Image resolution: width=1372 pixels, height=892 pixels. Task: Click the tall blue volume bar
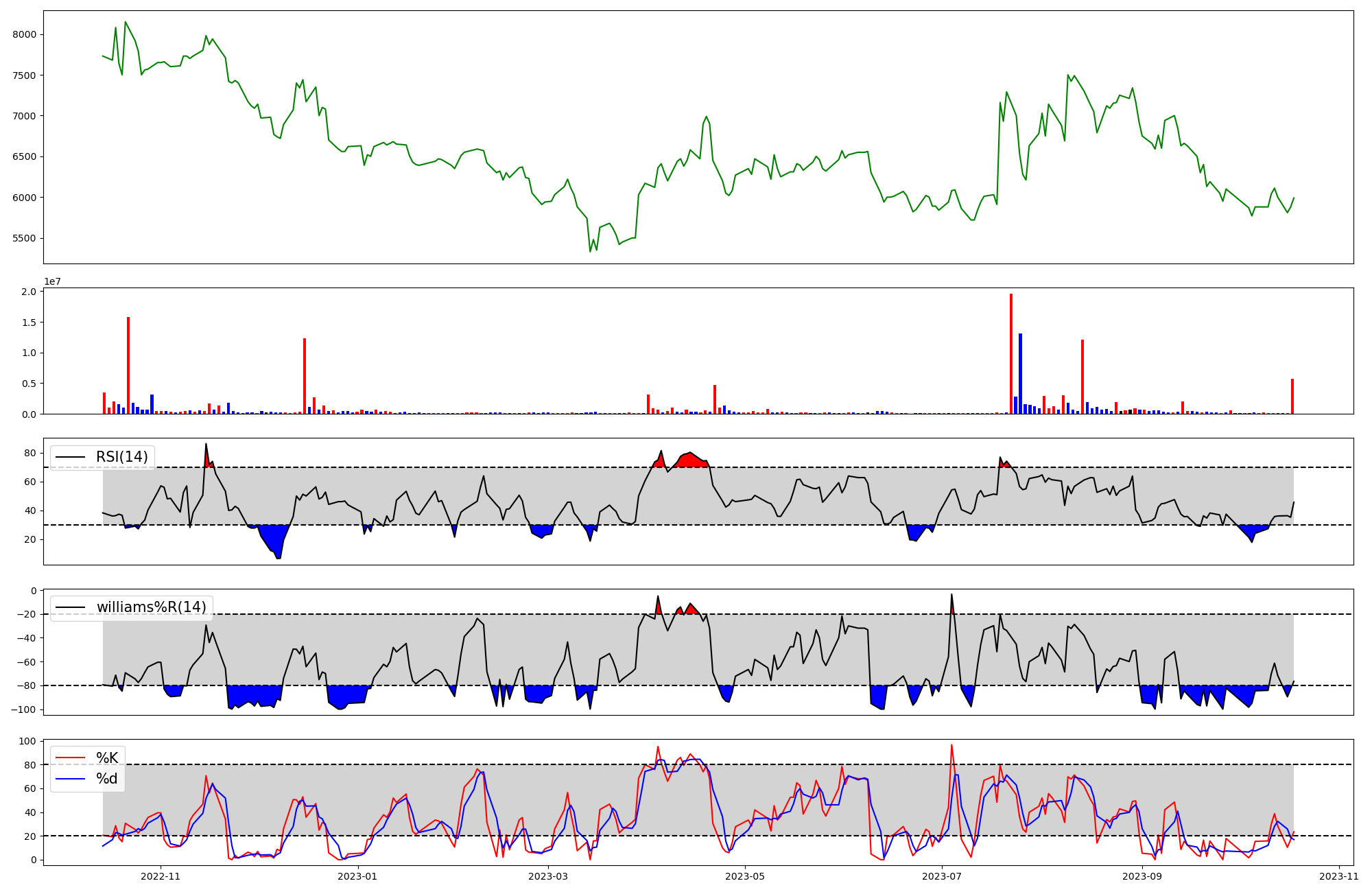1020,374
